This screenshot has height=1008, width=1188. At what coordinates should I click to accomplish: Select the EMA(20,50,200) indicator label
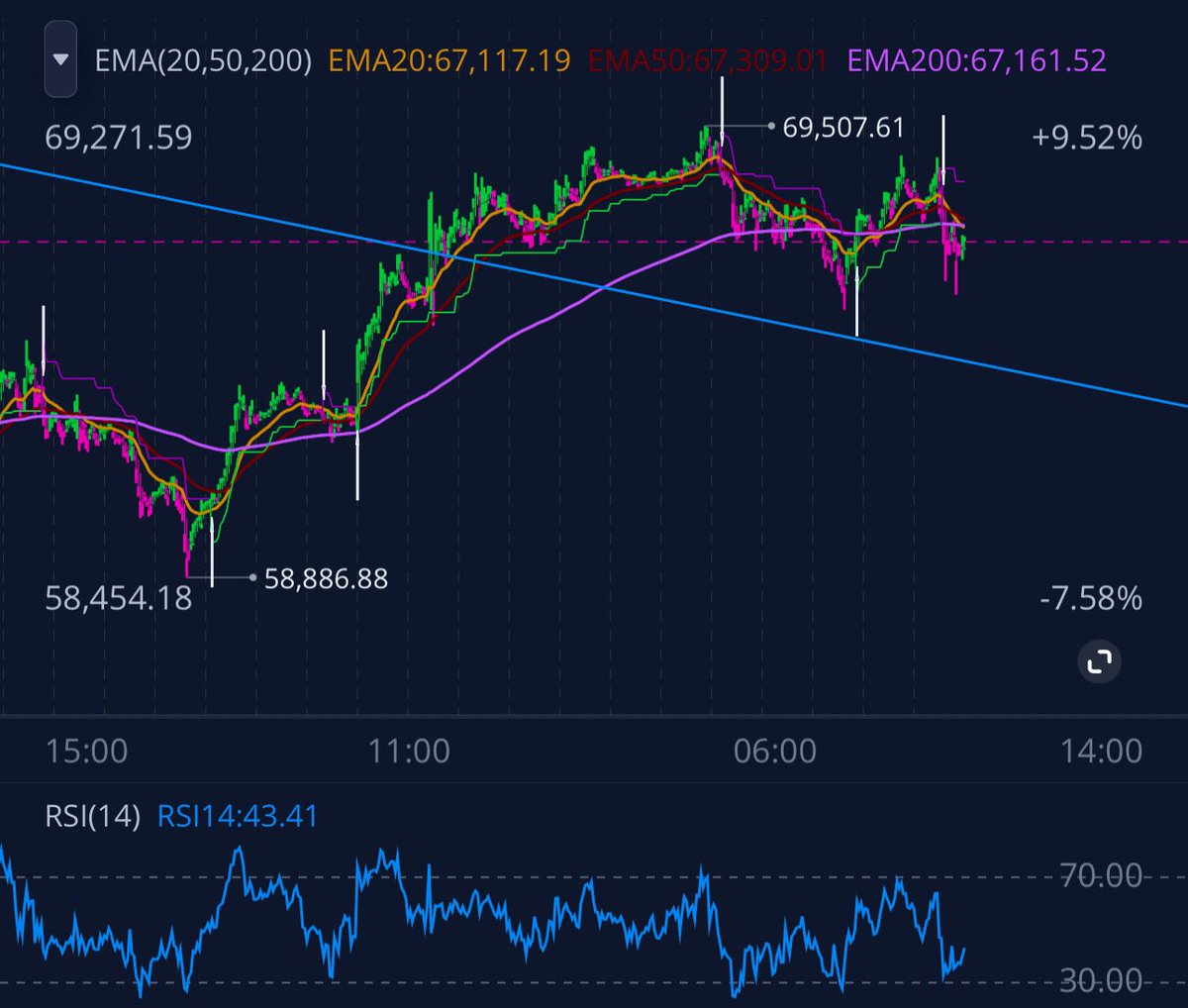[x=203, y=60]
